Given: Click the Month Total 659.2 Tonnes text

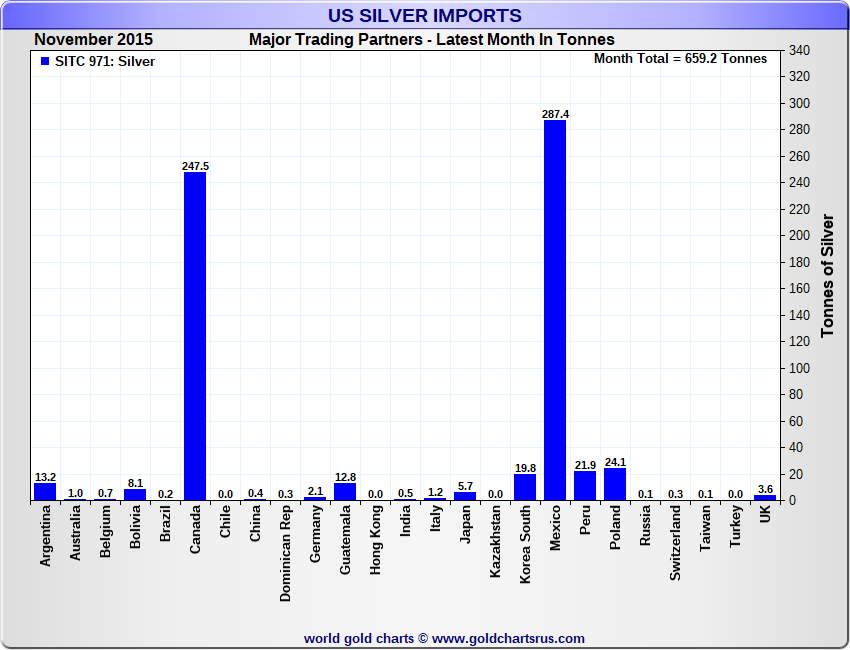Looking at the screenshot, I should click(680, 59).
